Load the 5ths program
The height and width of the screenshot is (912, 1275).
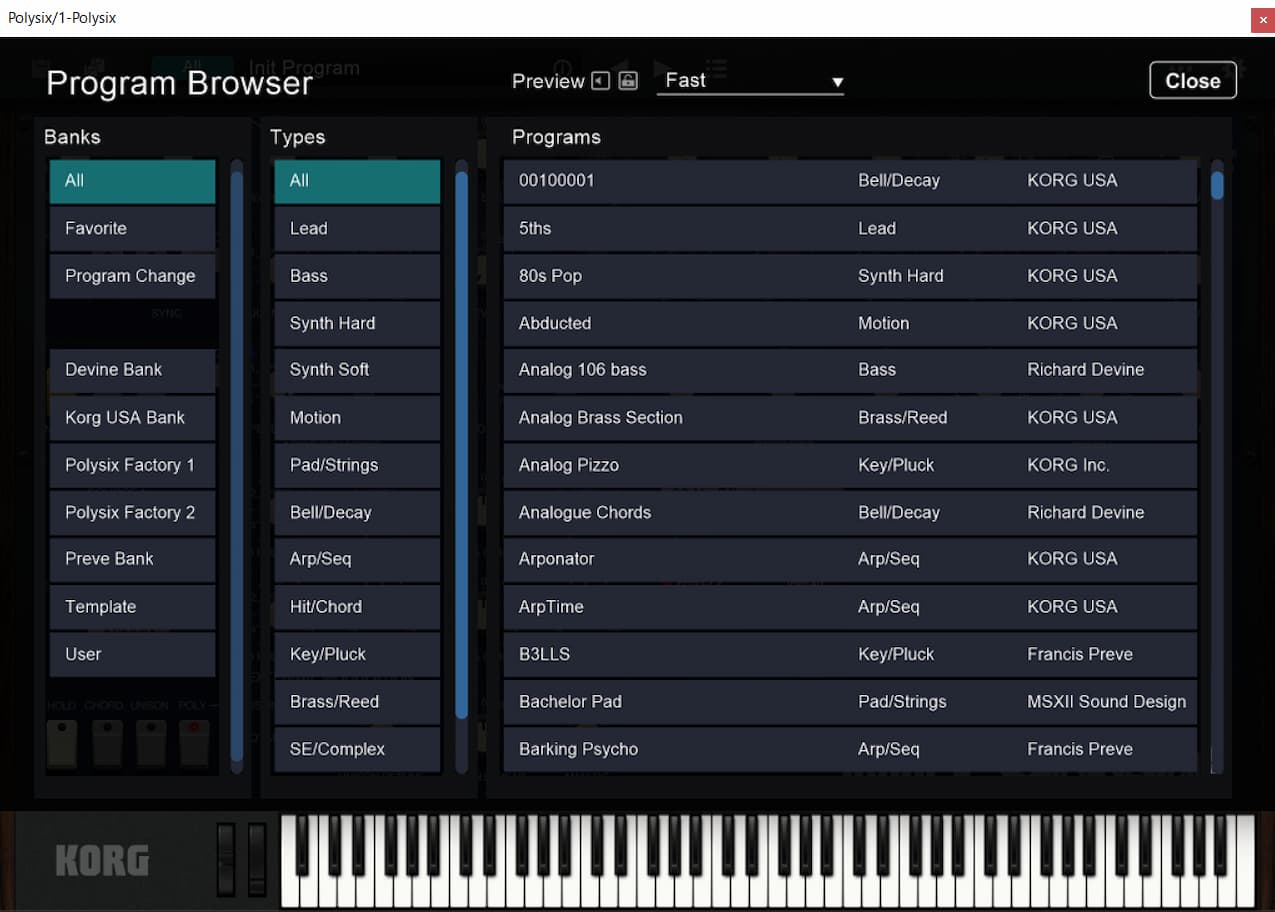pos(851,228)
